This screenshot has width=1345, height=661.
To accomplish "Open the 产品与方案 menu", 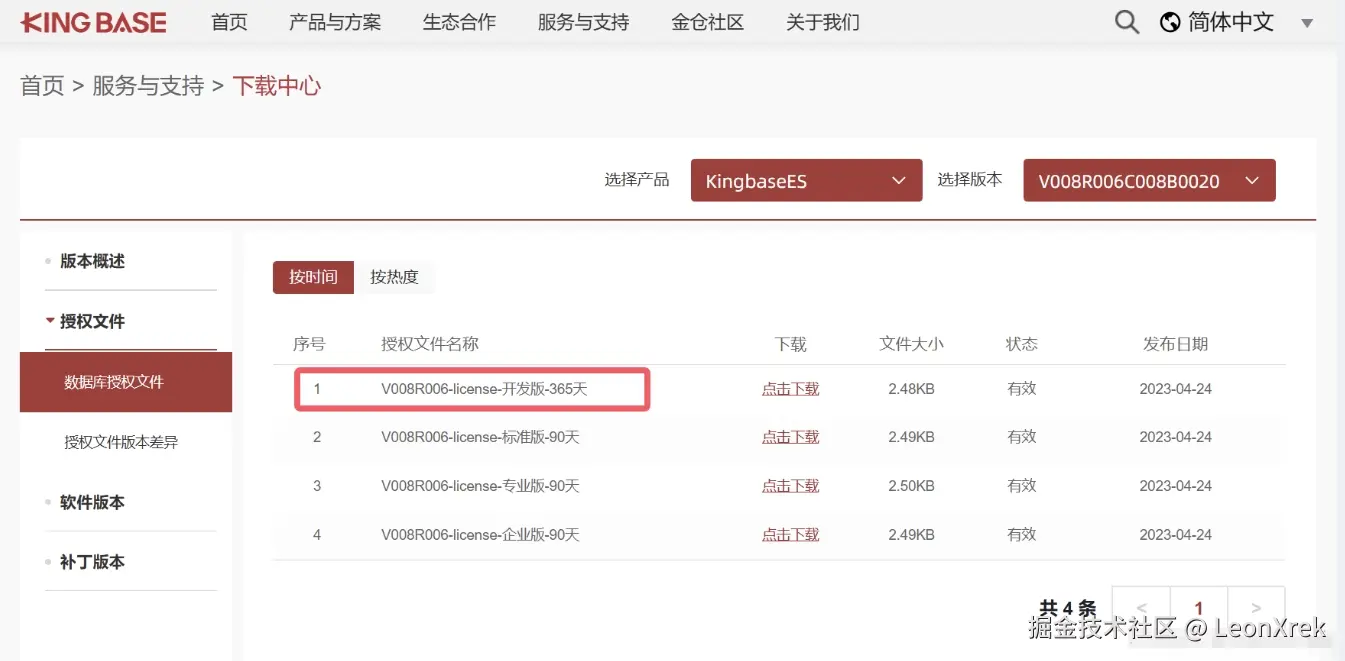I will tap(335, 21).
